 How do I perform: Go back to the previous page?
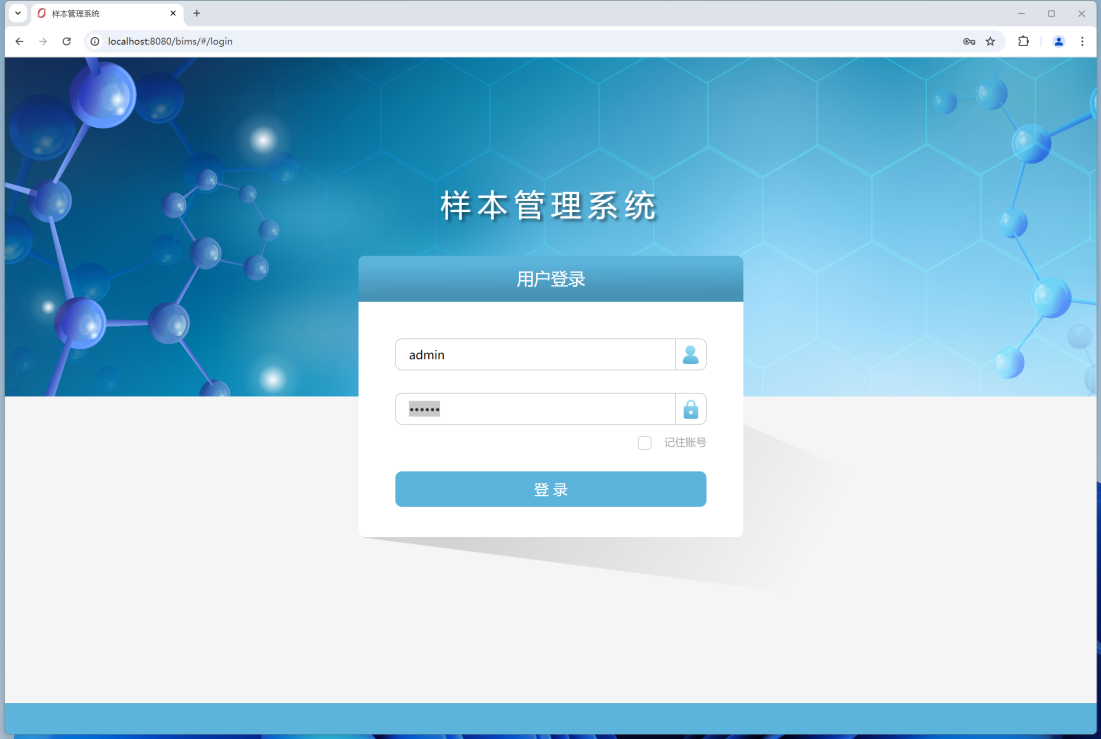coord(19,41)
